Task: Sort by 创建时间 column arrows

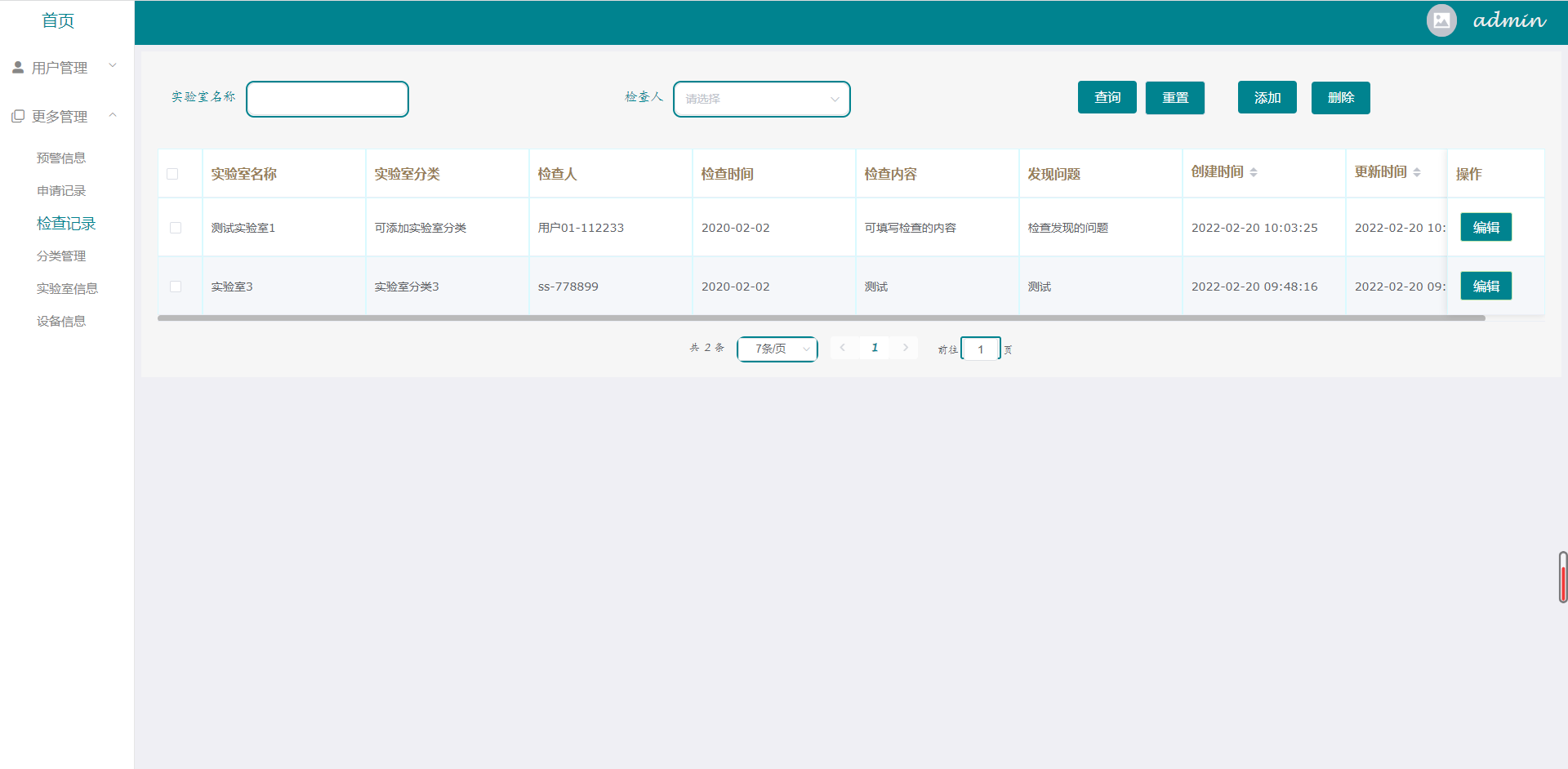Action: coord(1254,172)
